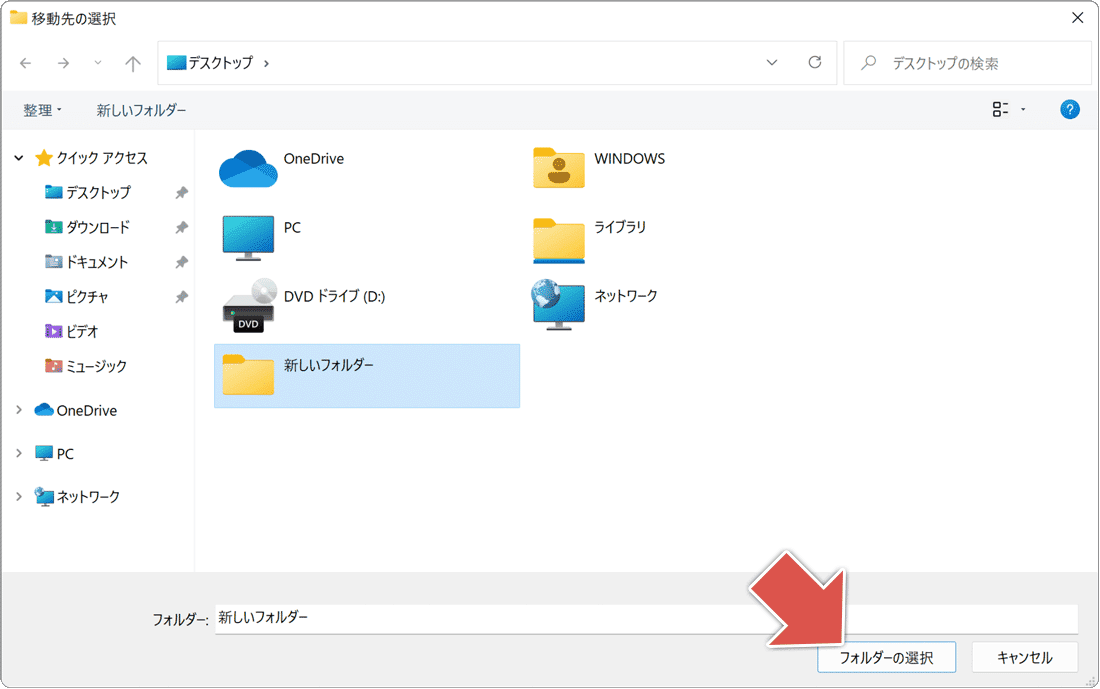The width and height of the screenshot is (1100, 689).
Task: Open the address bar dropdown arrow
Action: (x=771, y=62)
